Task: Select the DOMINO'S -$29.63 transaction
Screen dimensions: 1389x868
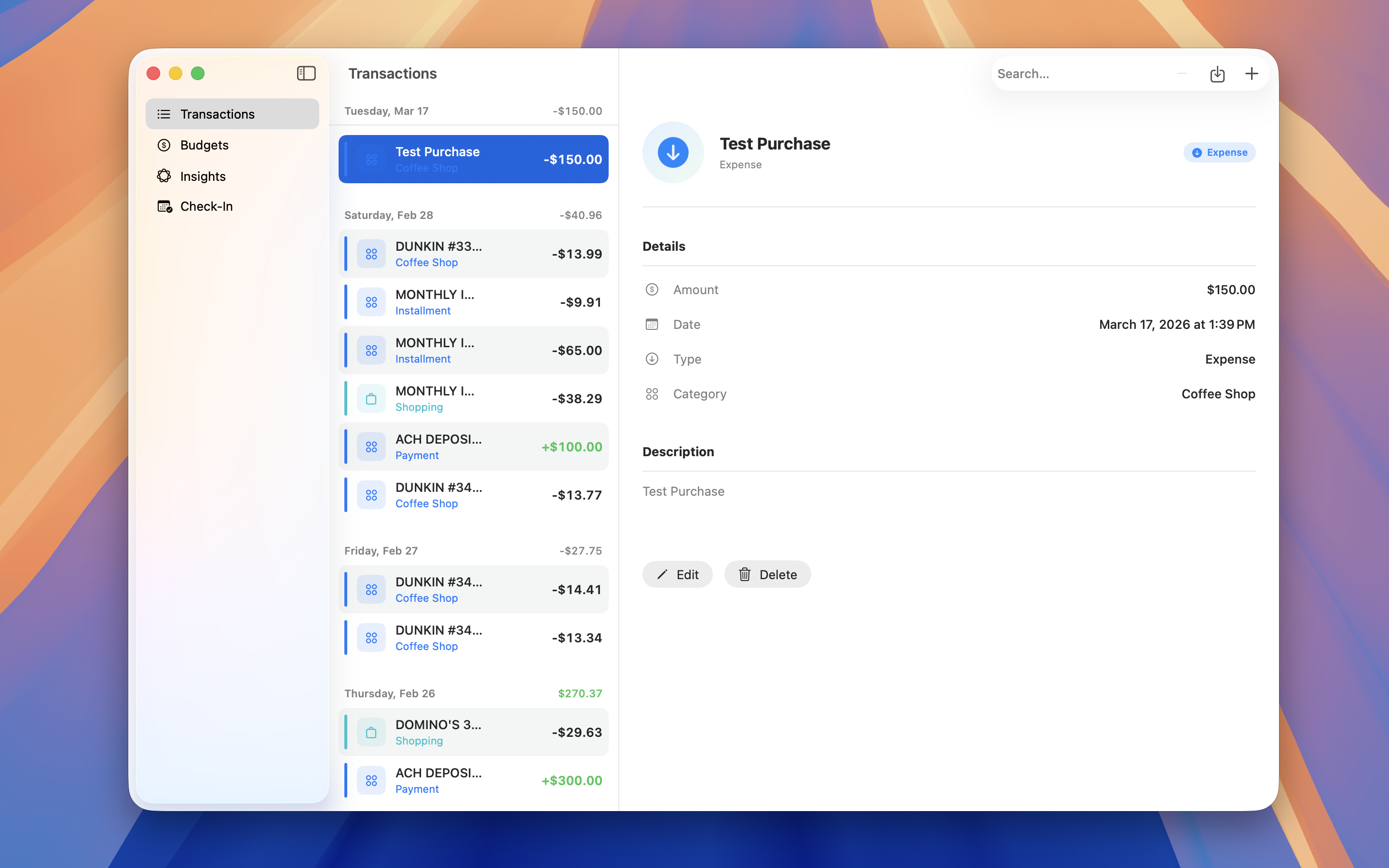Action: coord(473,732)
